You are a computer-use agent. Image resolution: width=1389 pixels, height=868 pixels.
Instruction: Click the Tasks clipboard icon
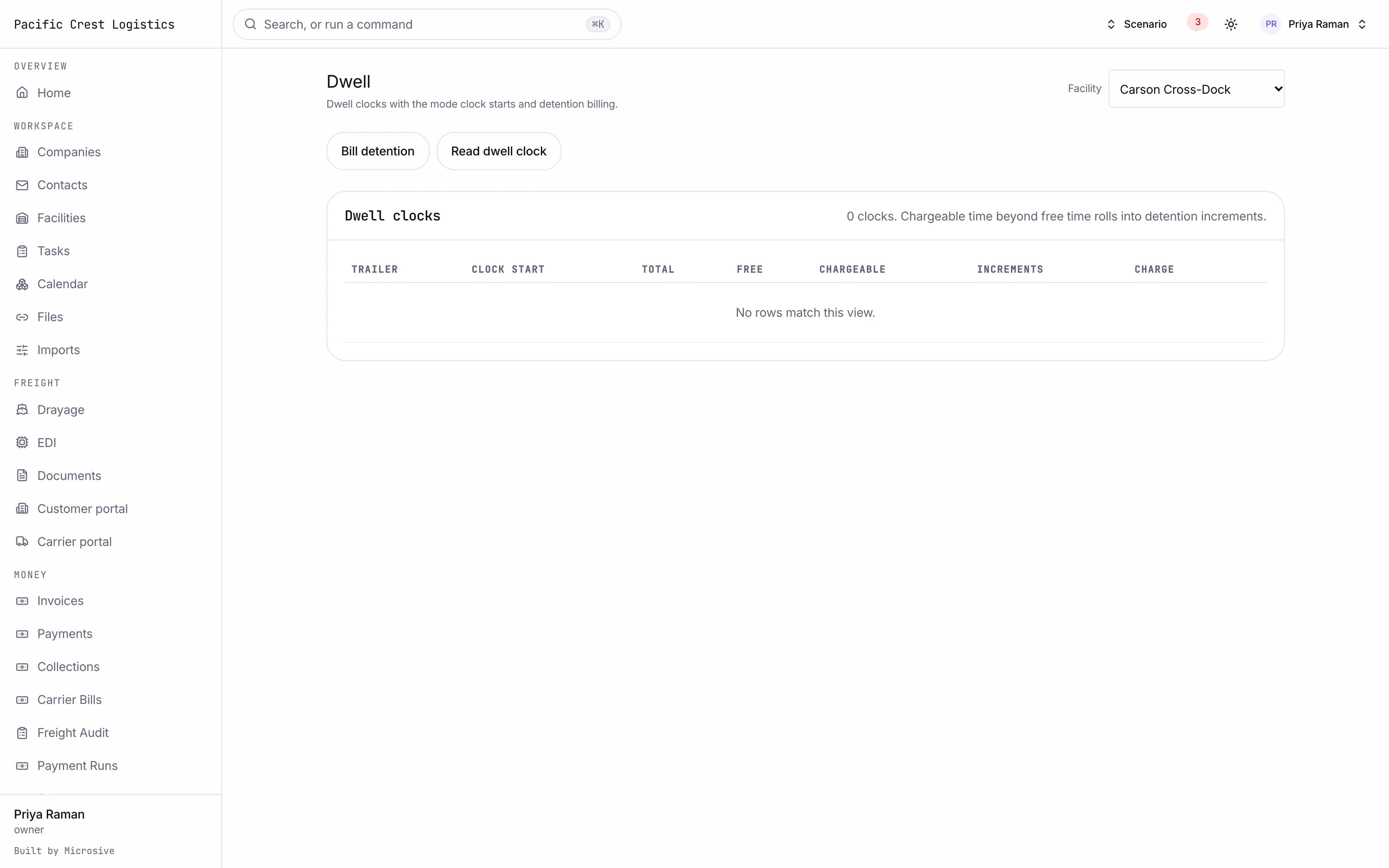coord(22,251)
